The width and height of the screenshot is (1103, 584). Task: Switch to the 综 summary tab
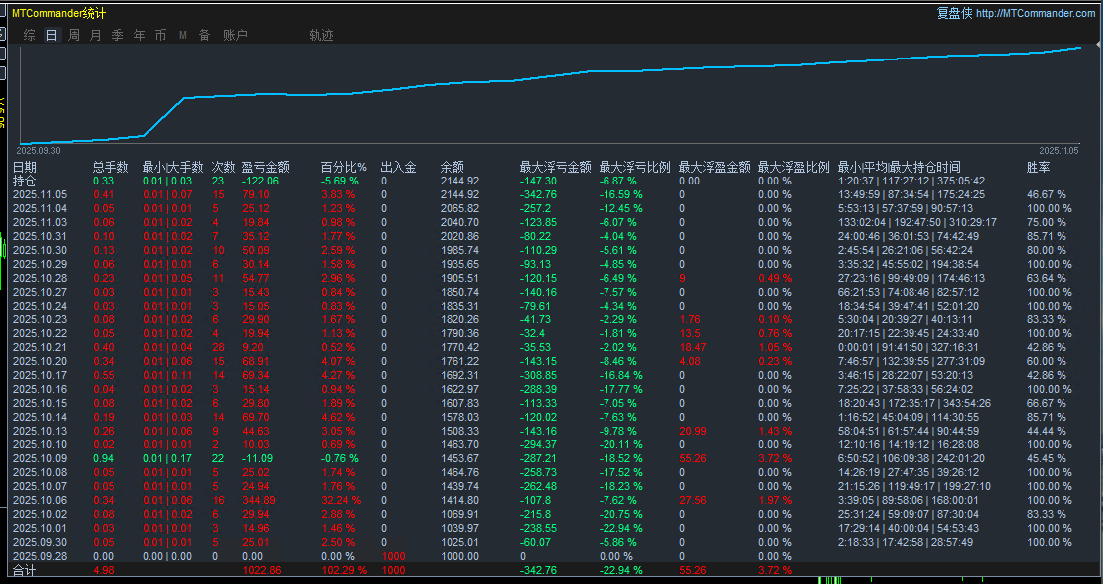click(29, 35)
